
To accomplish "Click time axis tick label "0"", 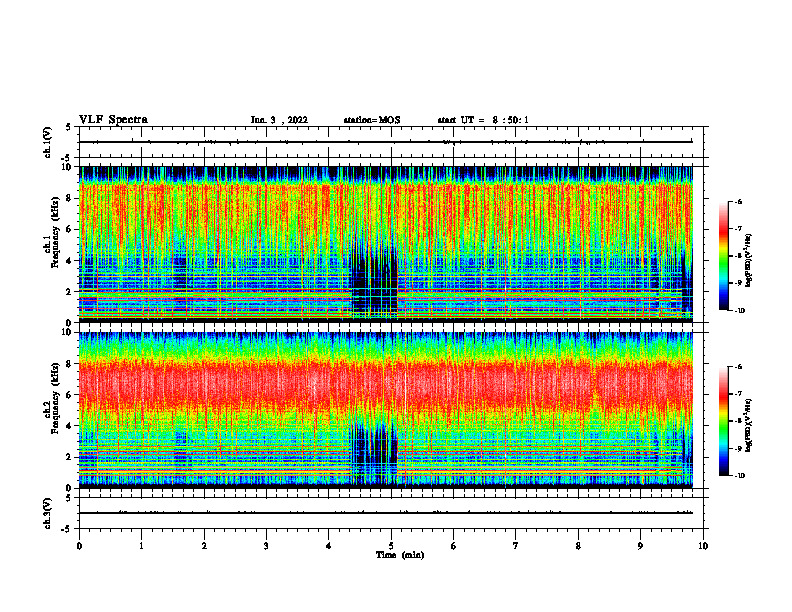I will tap(79, 546).
